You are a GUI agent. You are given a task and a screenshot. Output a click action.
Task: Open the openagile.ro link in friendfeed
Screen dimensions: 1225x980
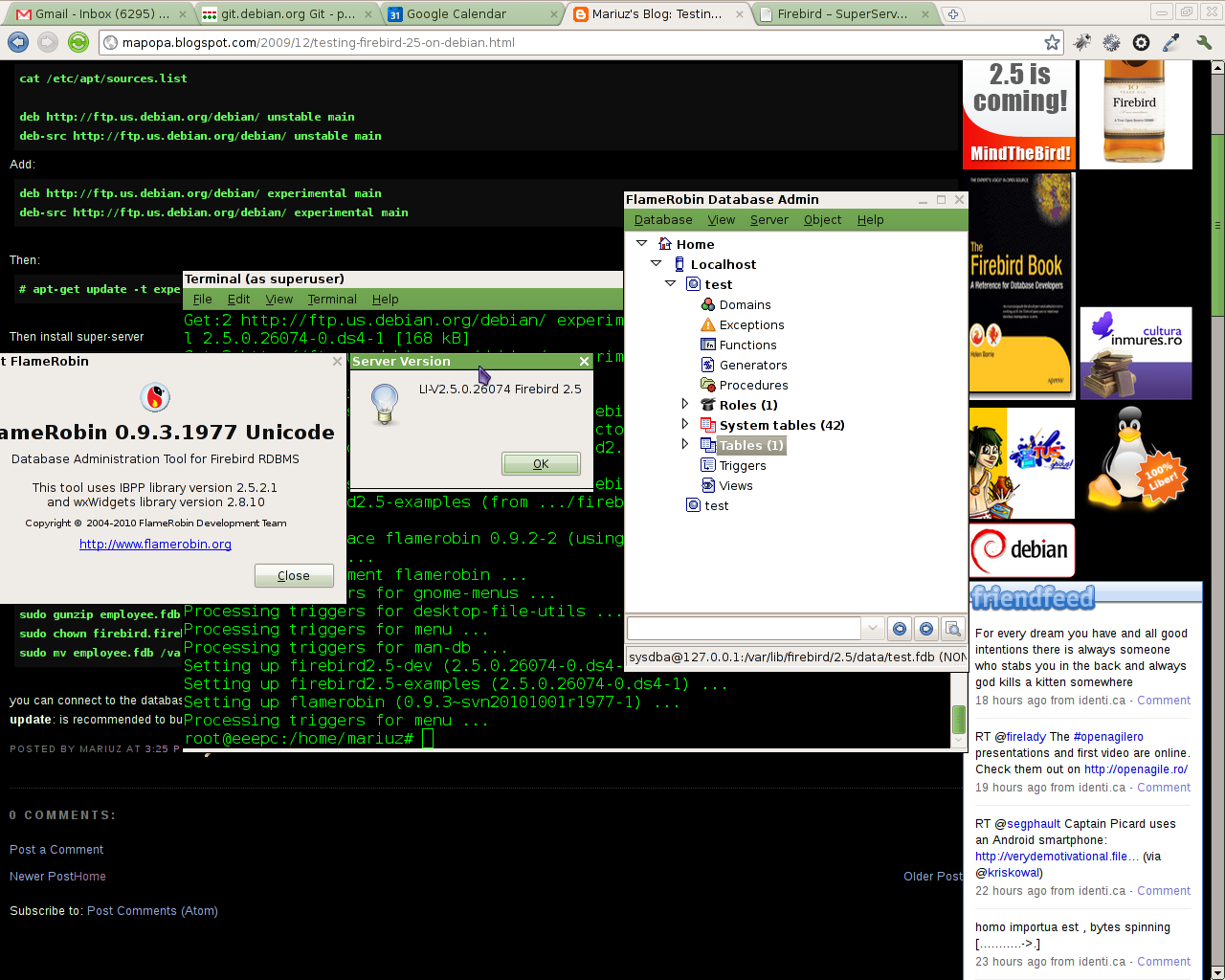[1135, 769]
